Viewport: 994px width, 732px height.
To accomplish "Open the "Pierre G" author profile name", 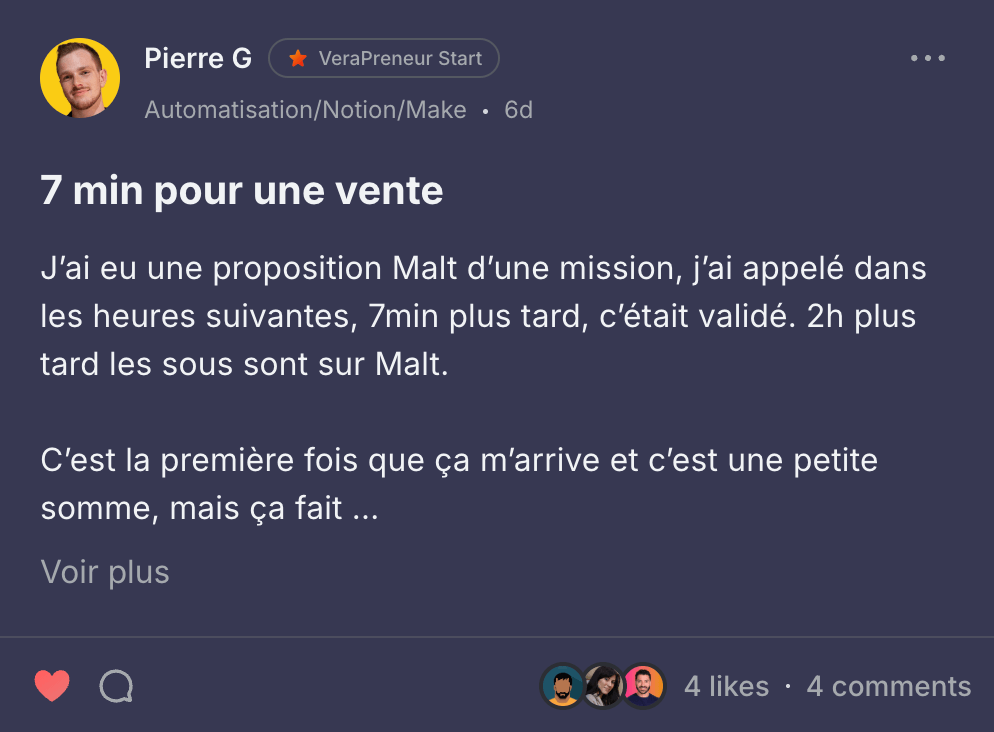I will point(198,58).
